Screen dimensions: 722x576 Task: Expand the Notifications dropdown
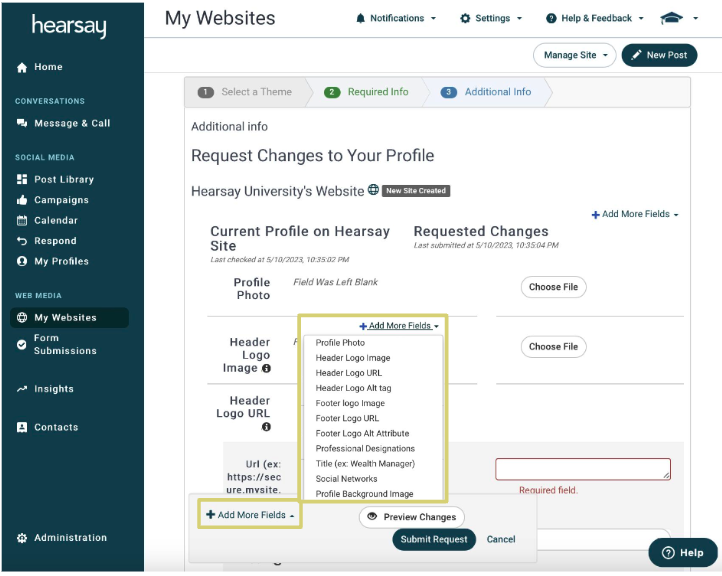(396, 18)
